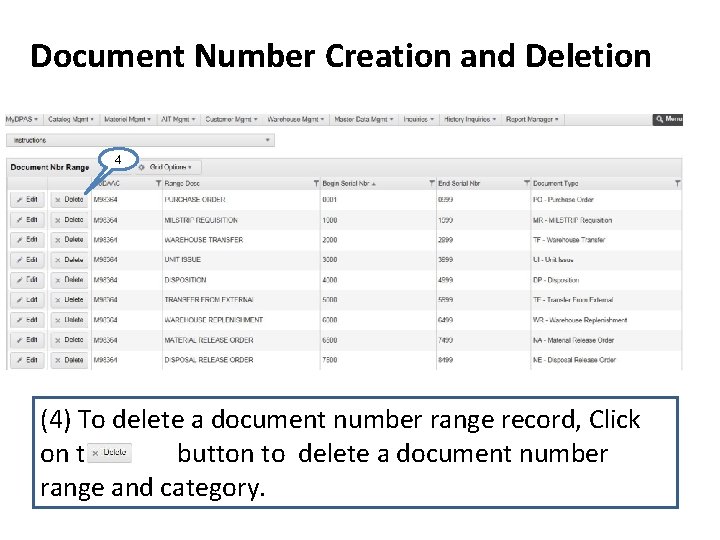Delete the WAREHOUSE REPLENISHMENT row
The height and width of the screenshot is (540, 720).
pyautogui.click(x=69, y=320)
